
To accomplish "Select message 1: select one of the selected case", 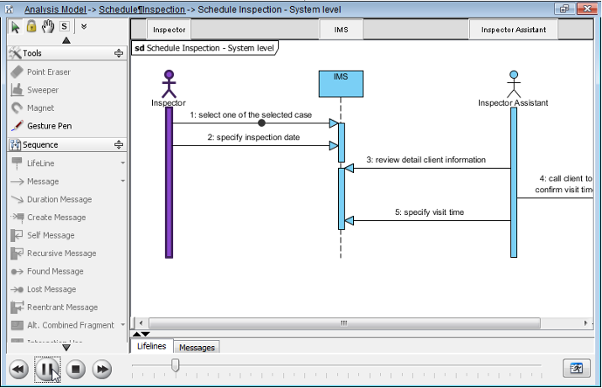I will [x=251, y=115].
